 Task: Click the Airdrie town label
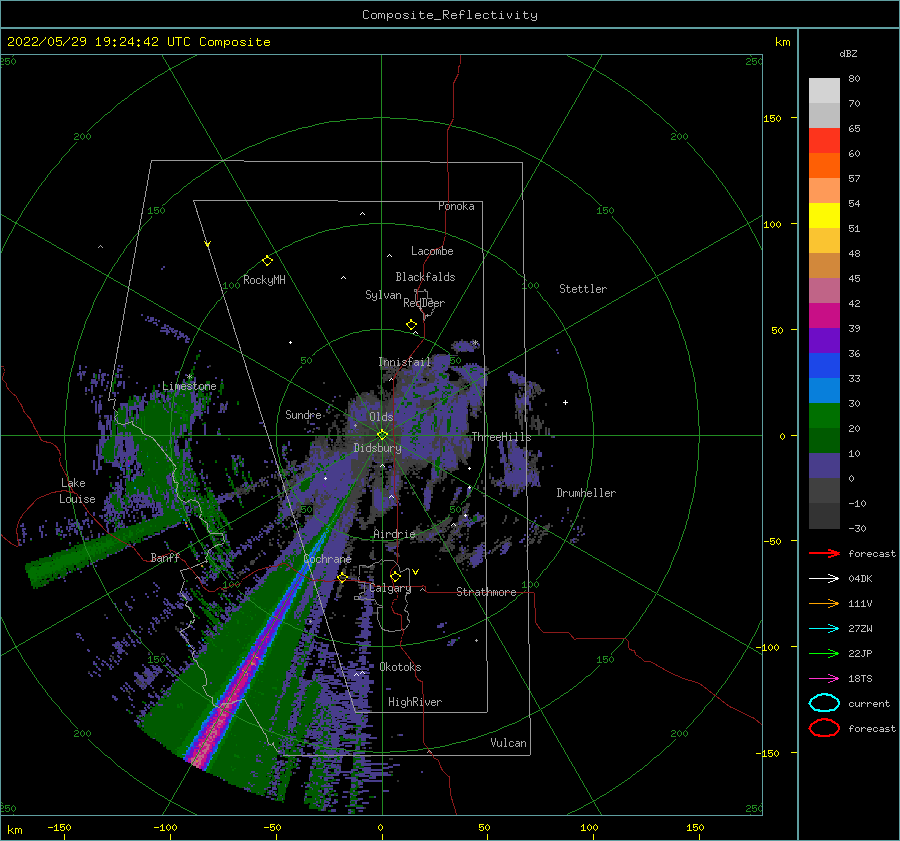(394, 534)
